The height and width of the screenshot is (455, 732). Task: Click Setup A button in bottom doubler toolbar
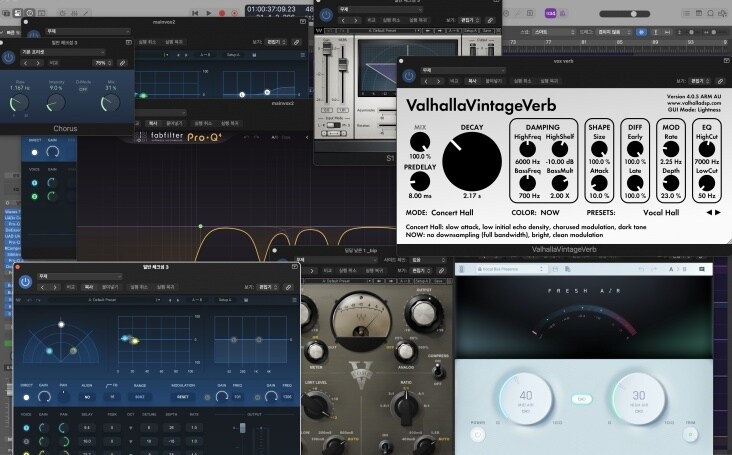click(x=225, y=300)
